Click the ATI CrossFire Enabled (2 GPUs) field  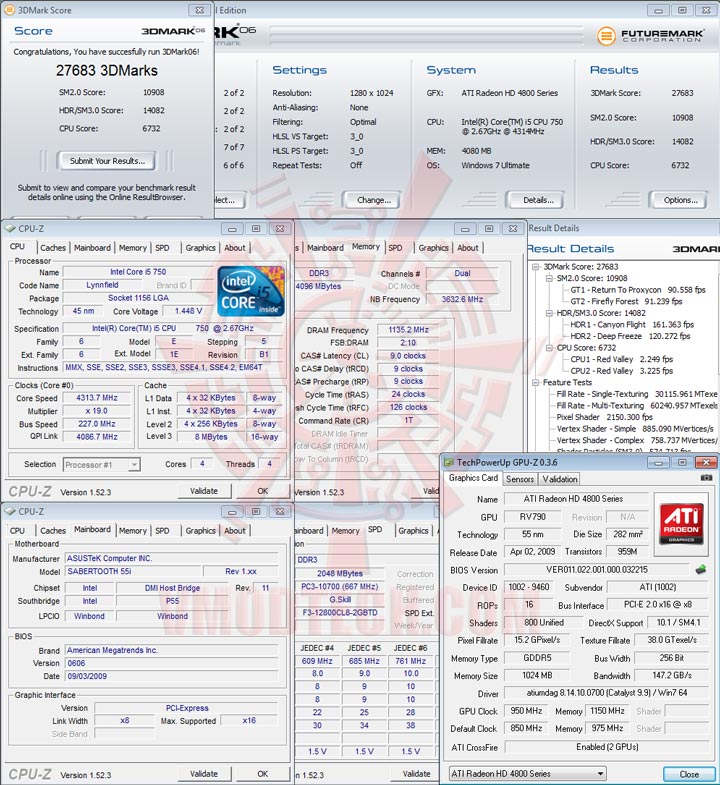click(607, 747)
